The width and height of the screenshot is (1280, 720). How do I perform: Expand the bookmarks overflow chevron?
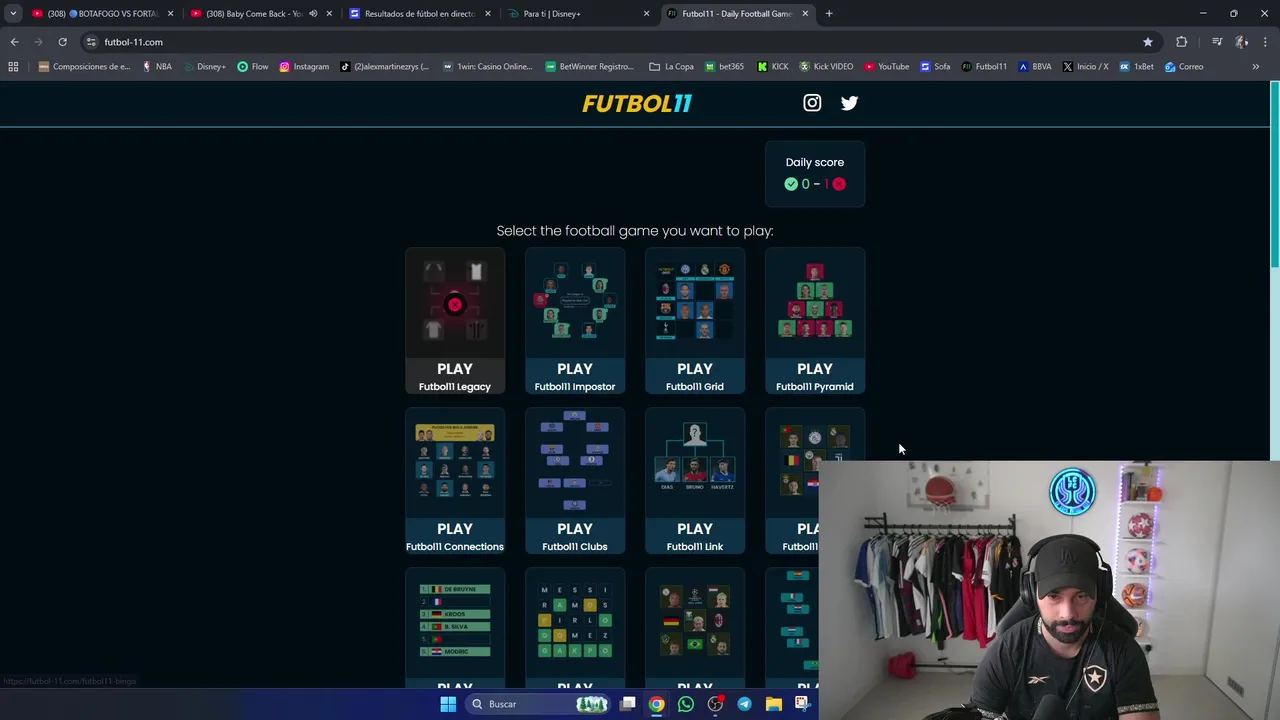tap(1256, 67)
